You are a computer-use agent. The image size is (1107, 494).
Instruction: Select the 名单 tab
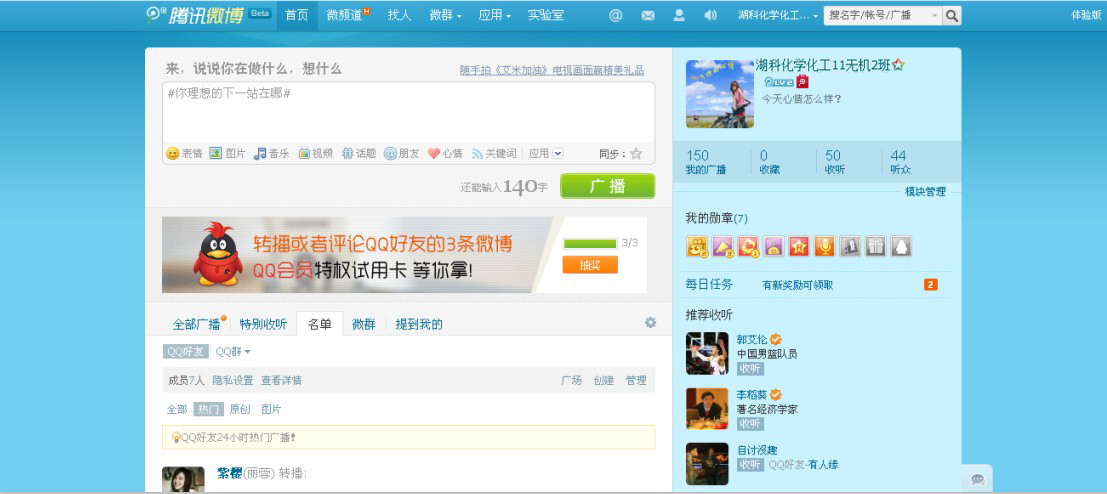[320, 325]
